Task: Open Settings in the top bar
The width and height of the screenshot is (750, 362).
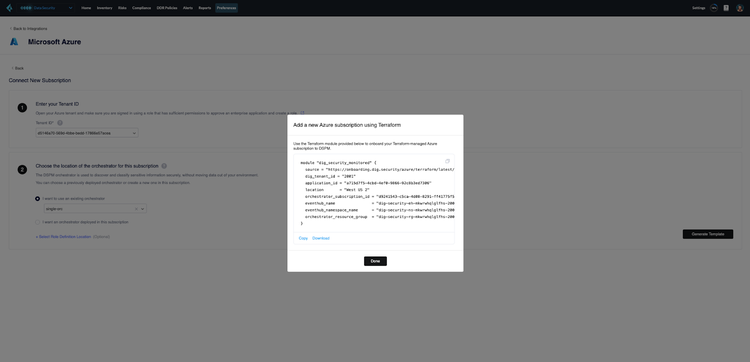Action: point(698,8)
